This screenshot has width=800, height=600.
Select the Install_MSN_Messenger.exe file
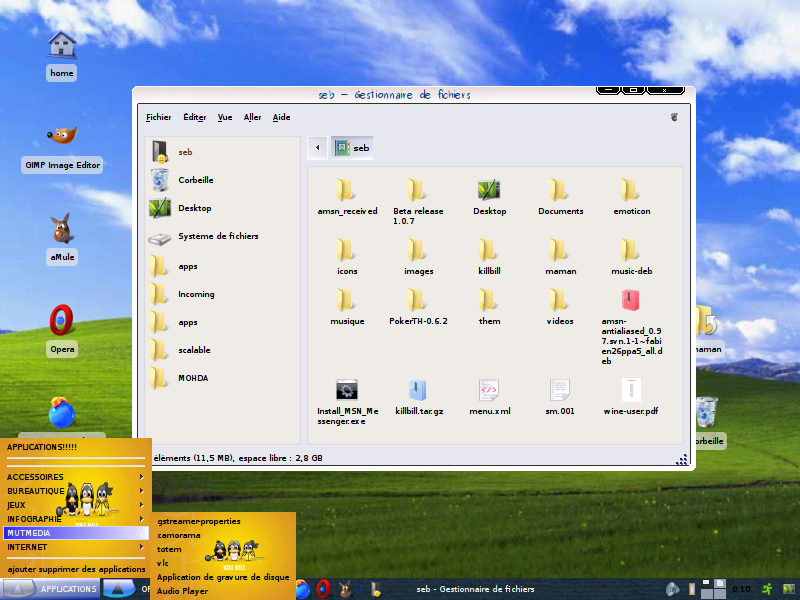tap(347, 402)
